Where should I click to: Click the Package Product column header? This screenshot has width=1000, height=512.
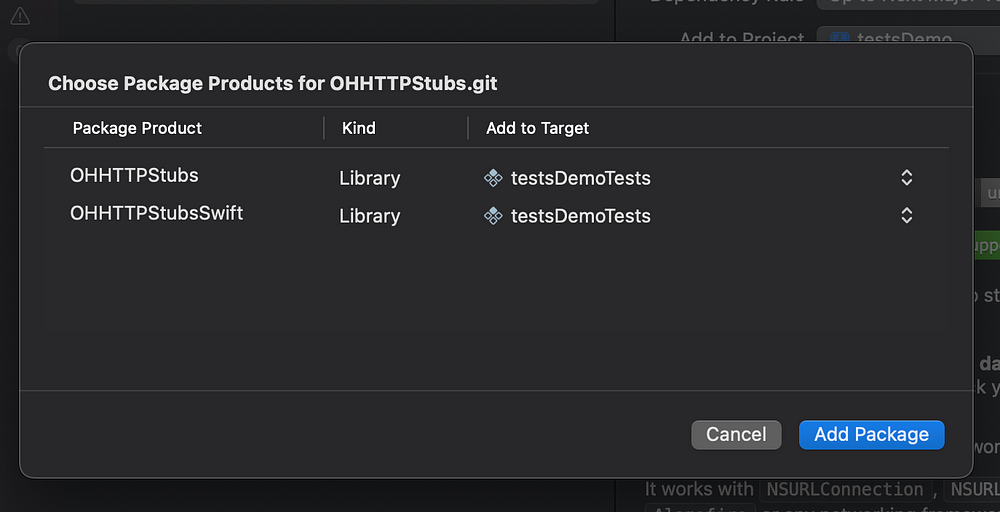(x=137, y=128)
